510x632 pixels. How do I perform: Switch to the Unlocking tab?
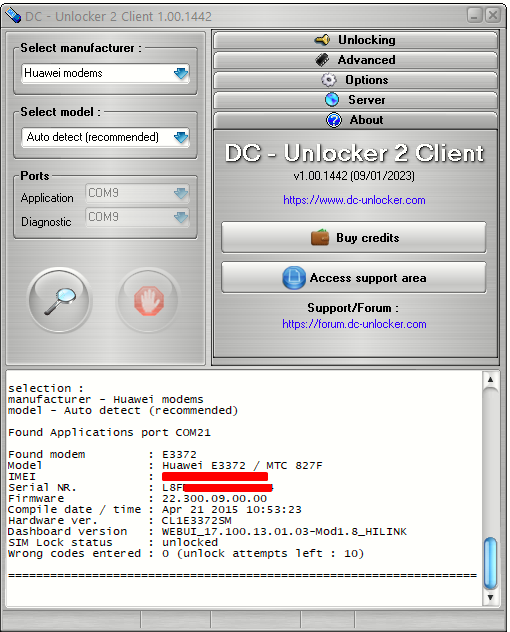[x=356, y=40]
